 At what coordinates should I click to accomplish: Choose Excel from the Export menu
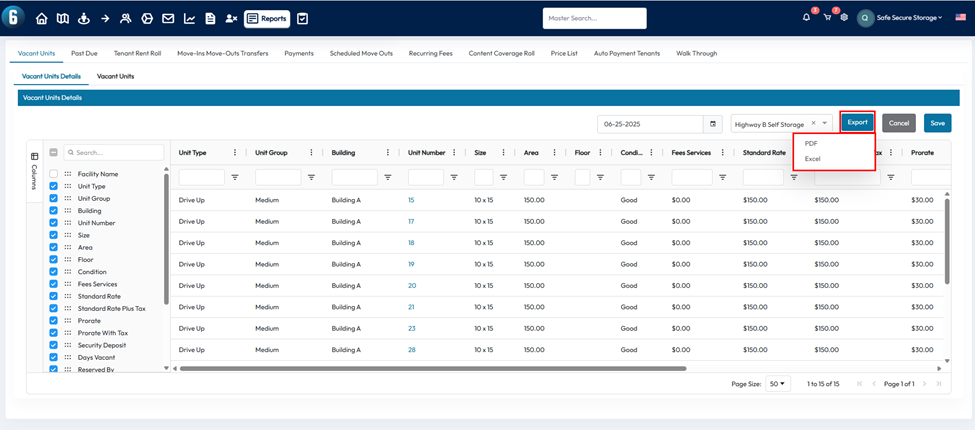(813, 159)
